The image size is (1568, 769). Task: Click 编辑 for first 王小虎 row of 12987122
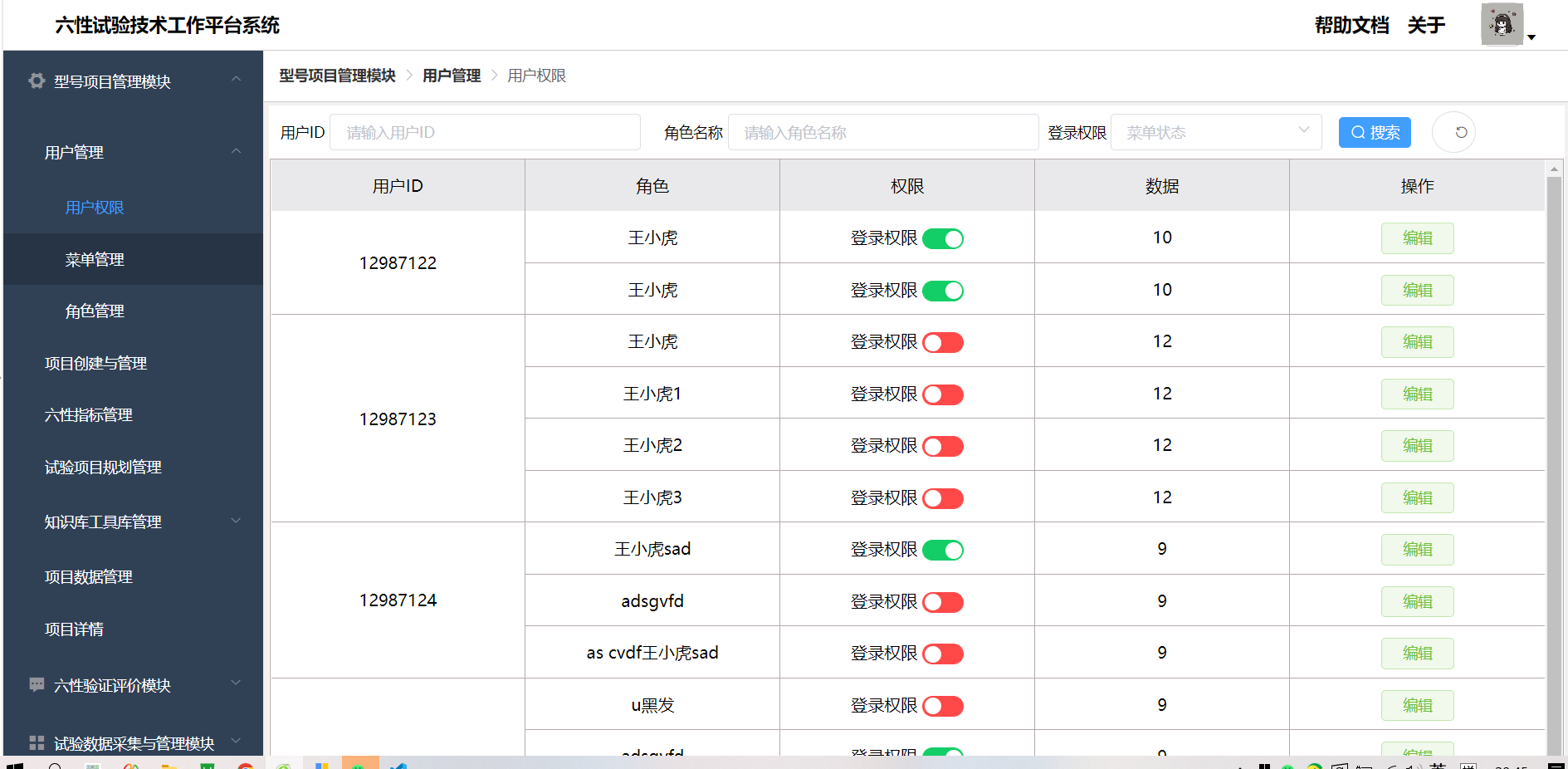[1417, 238]
